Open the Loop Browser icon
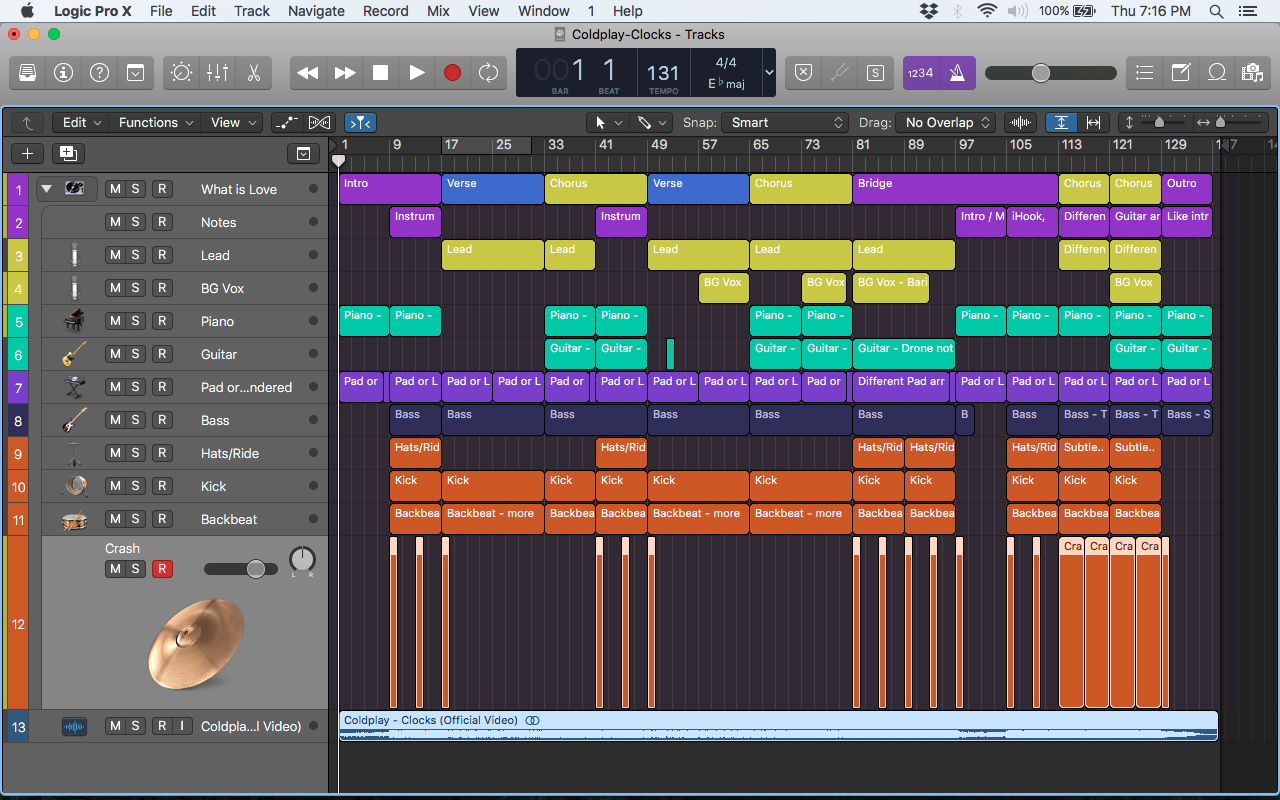 coord(1217,73)
